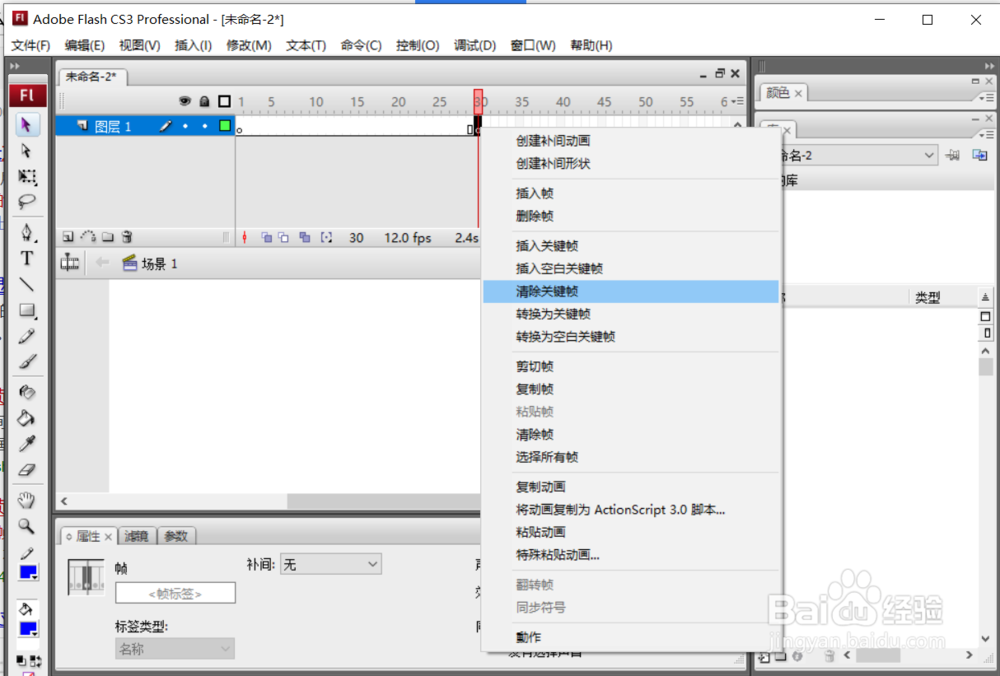This screenshot has width=1000, height=676.
Task: Center the frame in timeline
Action: 244,238
